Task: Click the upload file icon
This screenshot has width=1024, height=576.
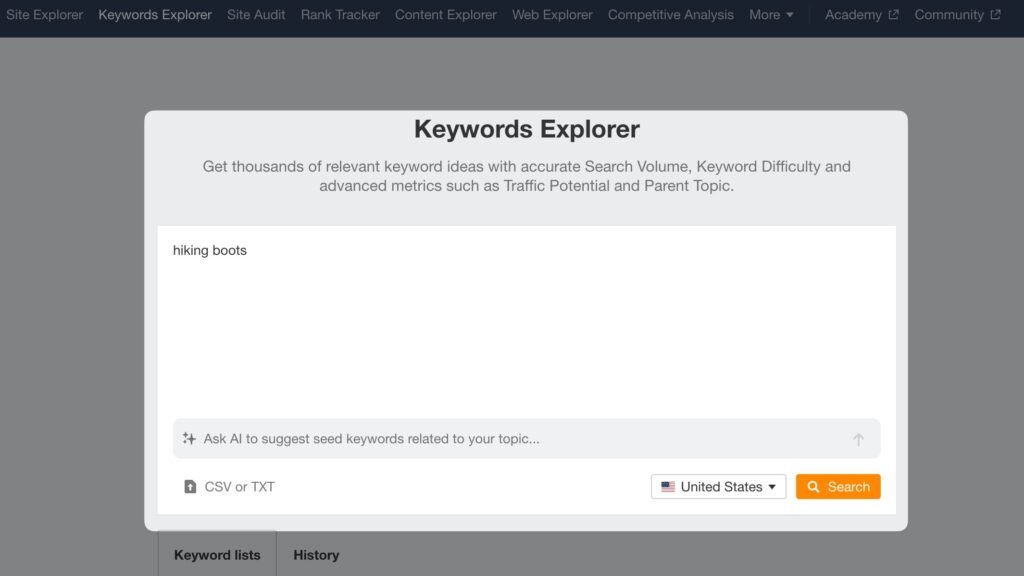Action: click(x=190, y=487)
